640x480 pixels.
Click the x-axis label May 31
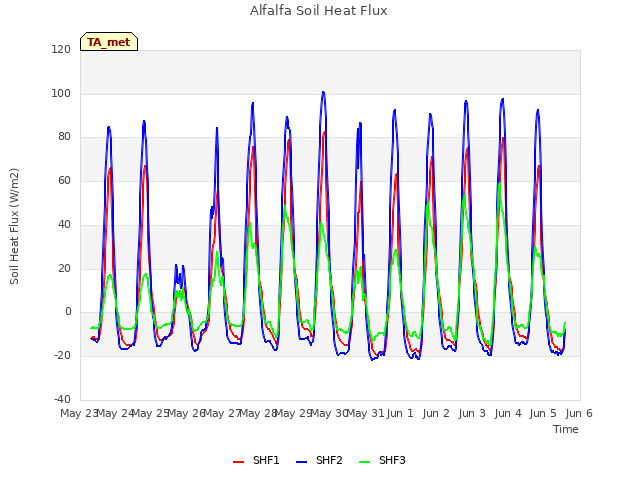365,413
